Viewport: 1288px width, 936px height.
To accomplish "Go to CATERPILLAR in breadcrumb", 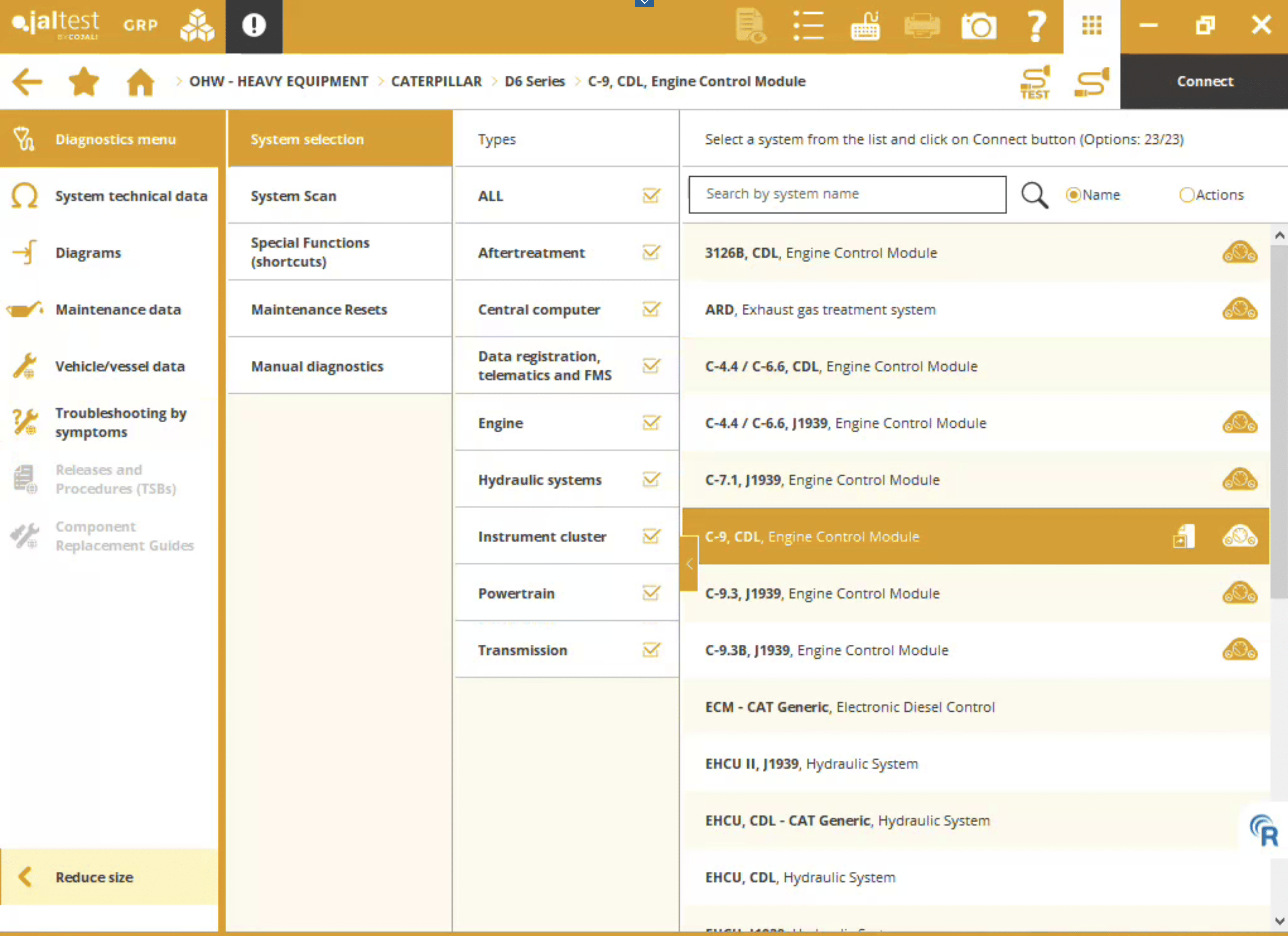I will click(x=436, y=81).
